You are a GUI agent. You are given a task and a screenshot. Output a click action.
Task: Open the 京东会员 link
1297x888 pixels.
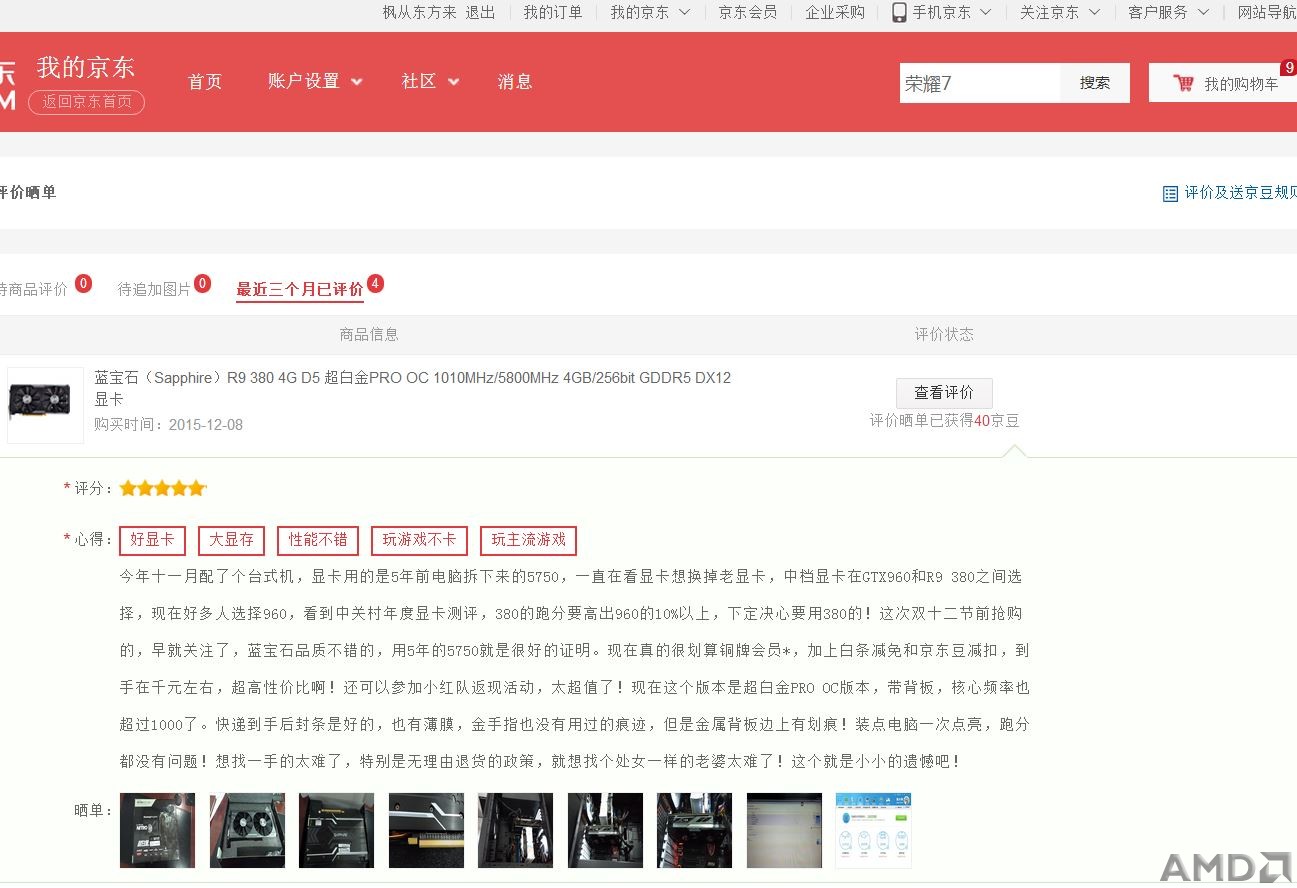748,12
